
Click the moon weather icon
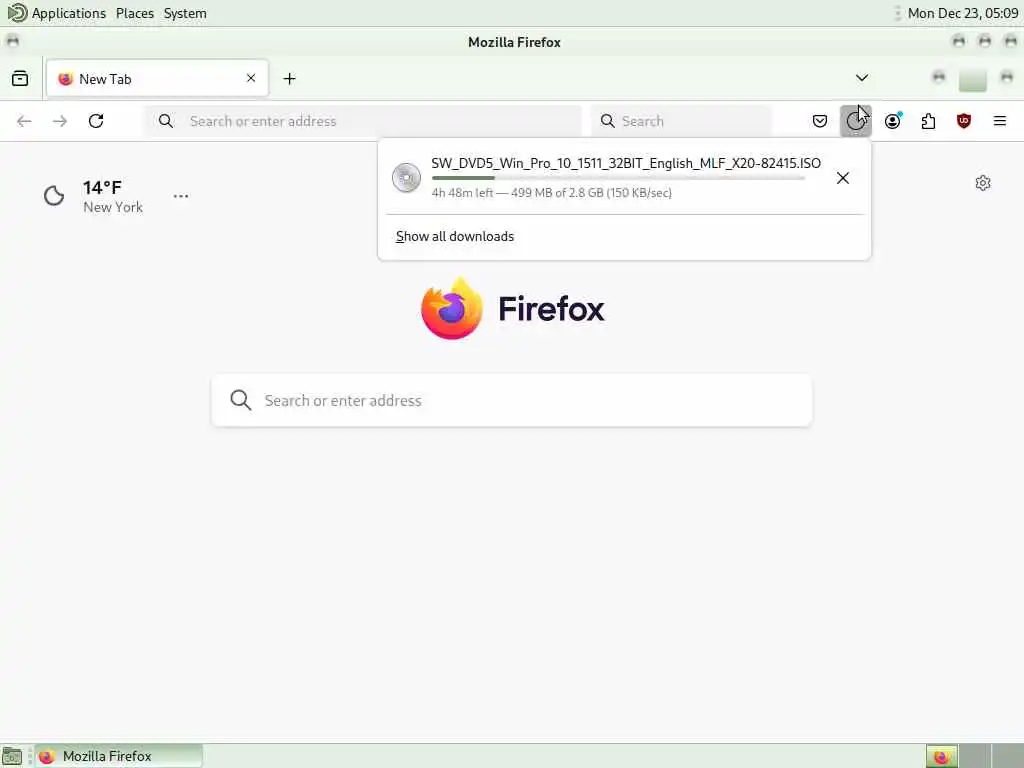tap(54, 195)
